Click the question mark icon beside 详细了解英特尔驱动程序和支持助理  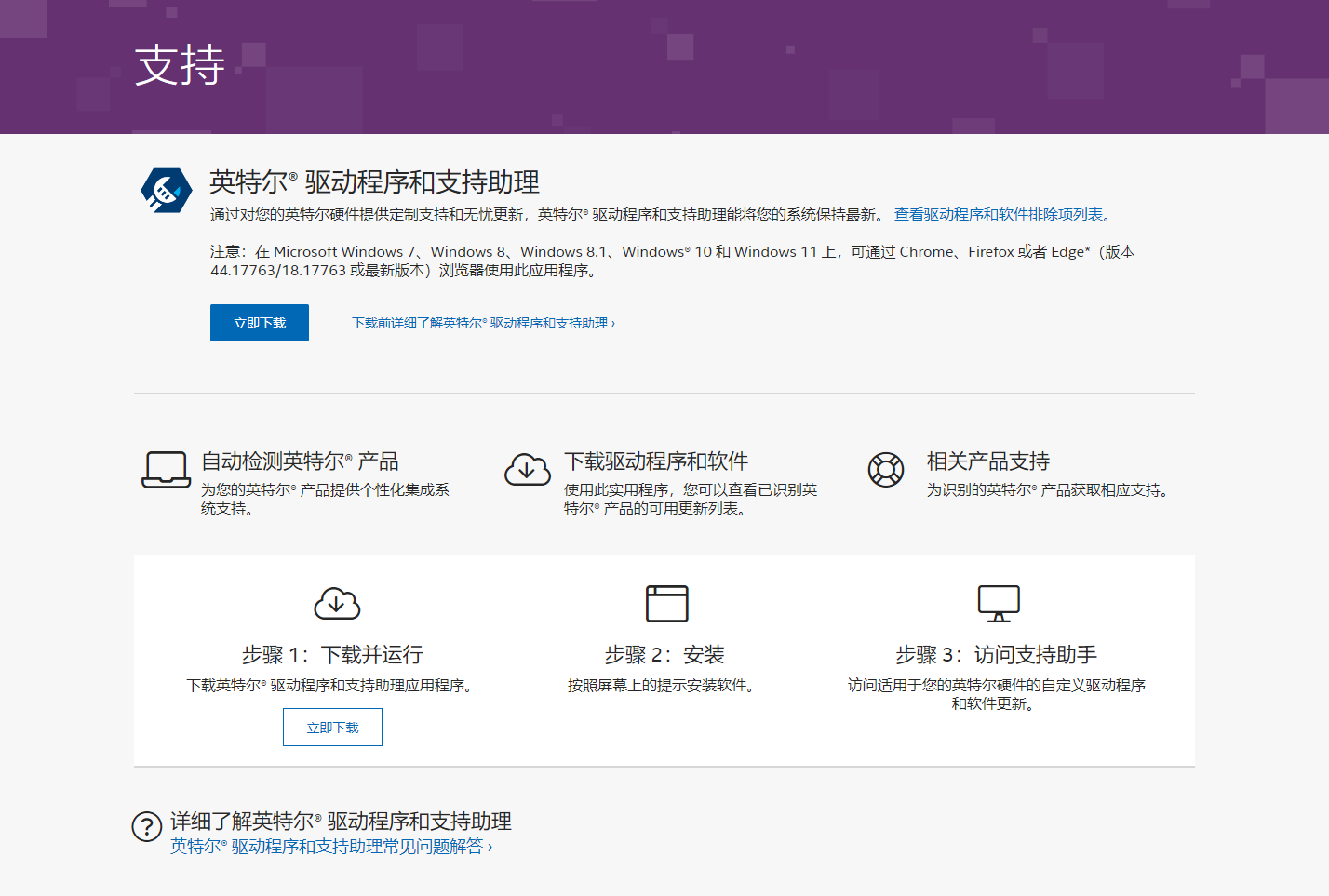(146, 822)
